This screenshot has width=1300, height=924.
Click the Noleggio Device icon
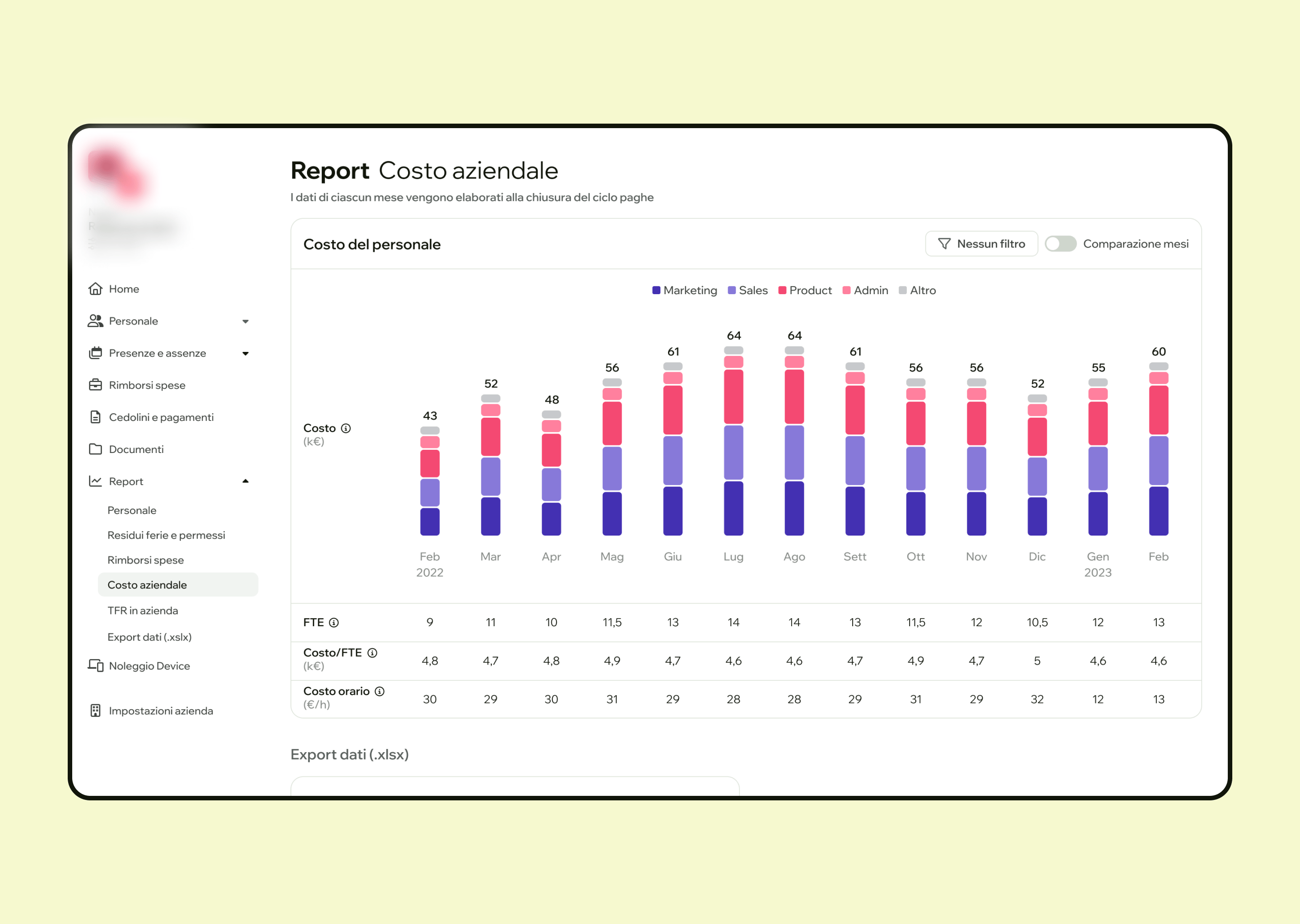point(96,665)
